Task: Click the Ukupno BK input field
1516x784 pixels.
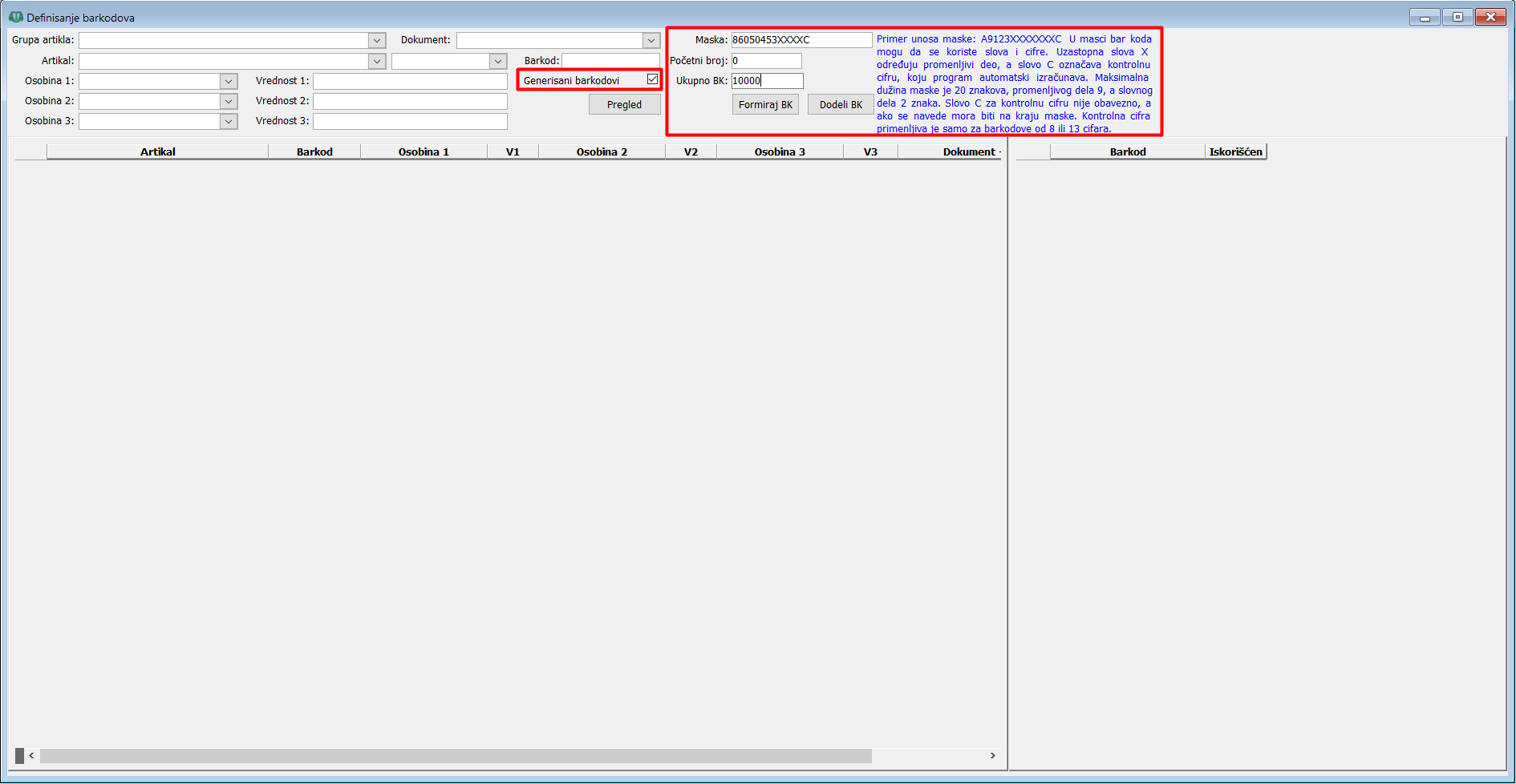Action: (x=767, y=80)
